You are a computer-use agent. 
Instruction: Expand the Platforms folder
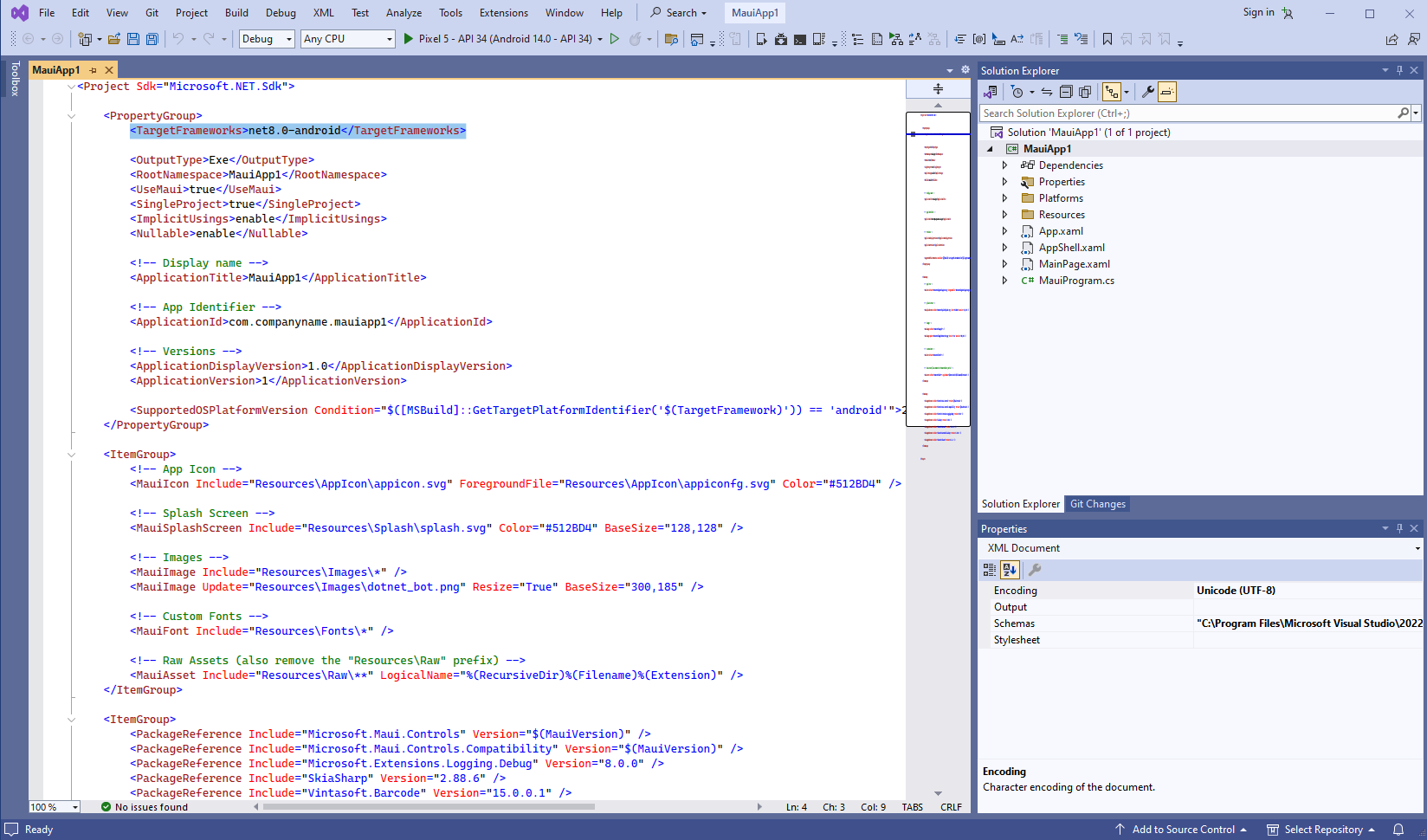pos(1005,198)
